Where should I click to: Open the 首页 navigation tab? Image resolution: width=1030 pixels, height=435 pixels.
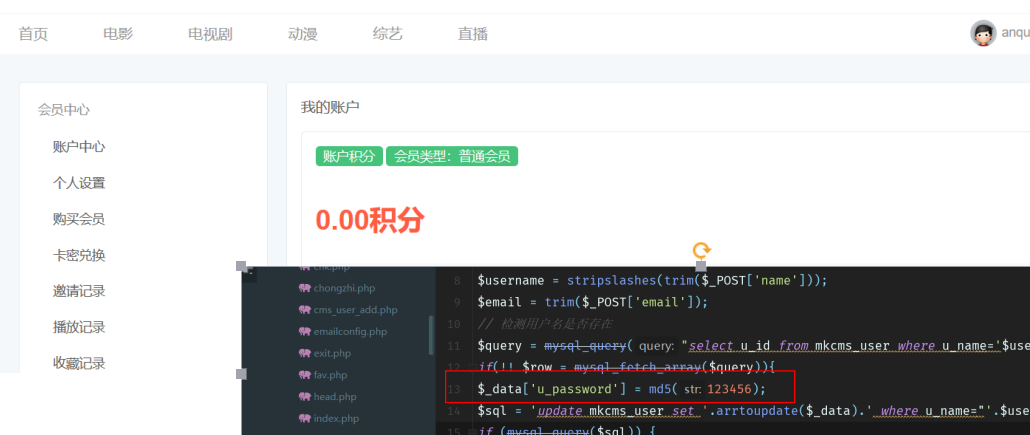click(x=33, y=34)
